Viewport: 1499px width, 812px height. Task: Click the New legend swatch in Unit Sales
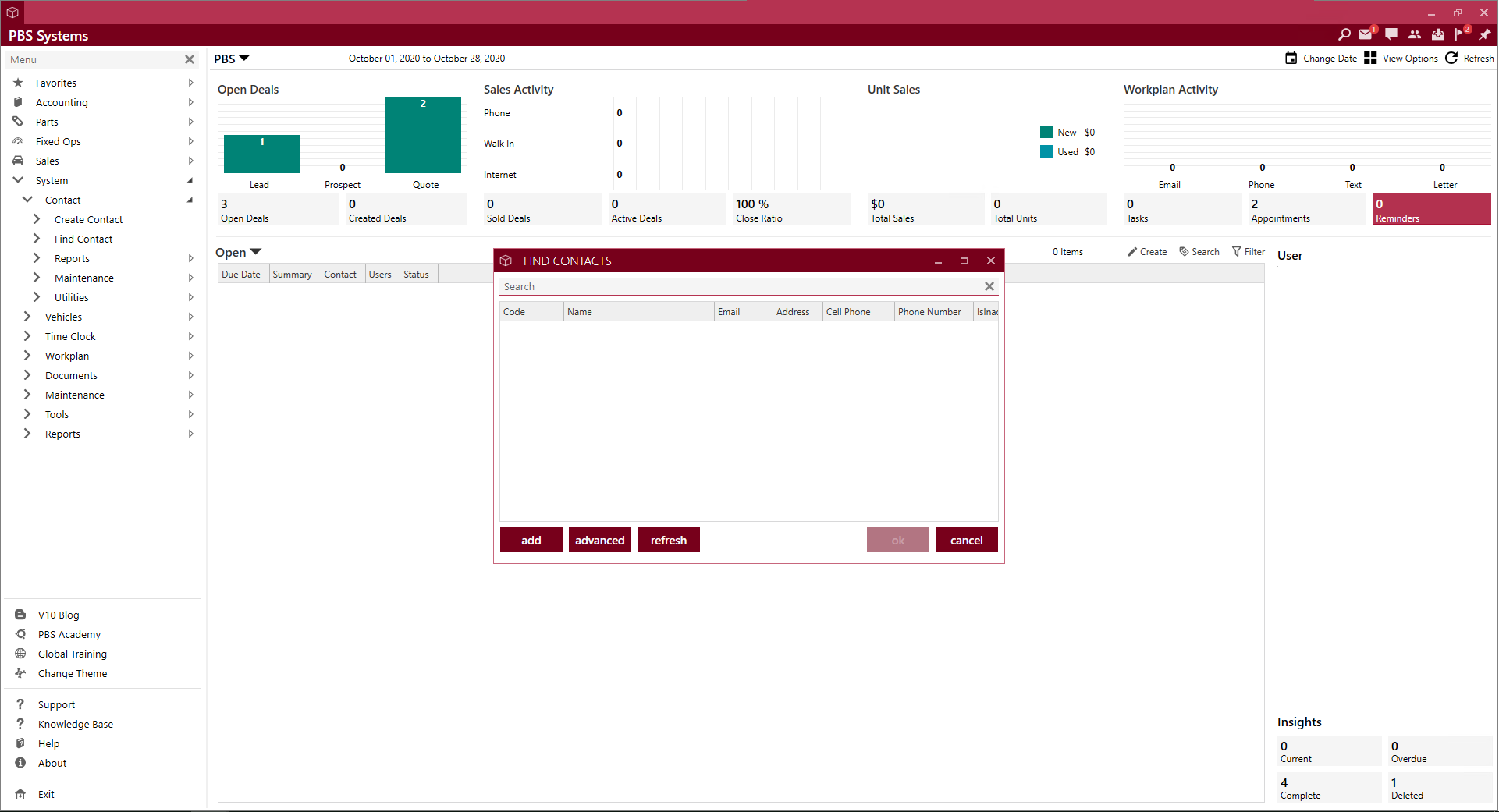pos(1046,132)
